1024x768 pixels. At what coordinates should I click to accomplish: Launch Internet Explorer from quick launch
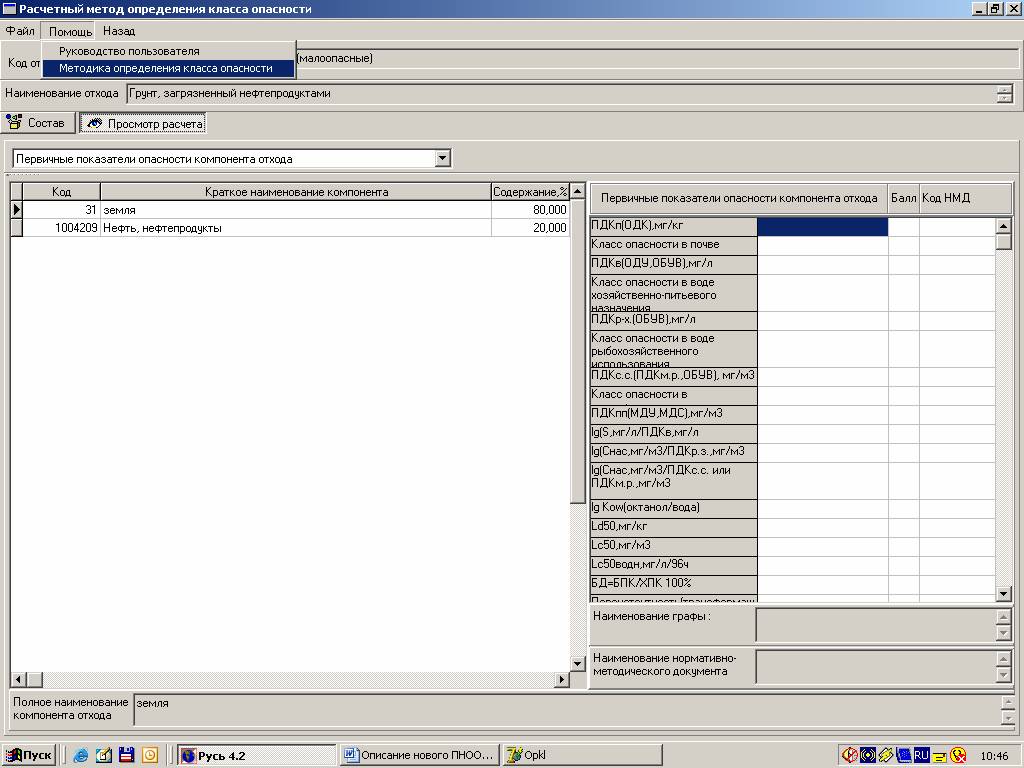(x=81, y=755)
